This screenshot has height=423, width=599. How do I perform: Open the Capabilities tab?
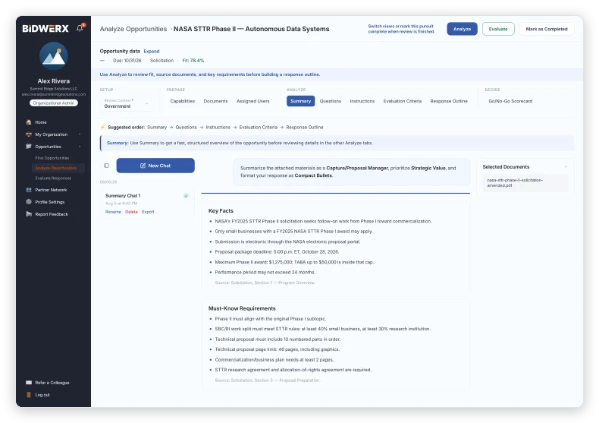point(183,101)
